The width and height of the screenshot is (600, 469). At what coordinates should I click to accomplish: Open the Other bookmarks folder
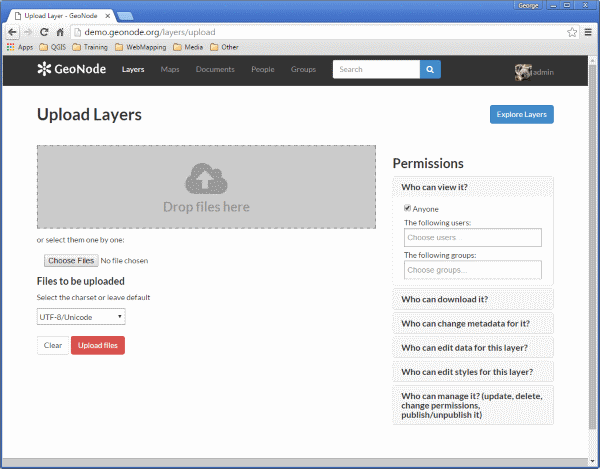(225, 47)
